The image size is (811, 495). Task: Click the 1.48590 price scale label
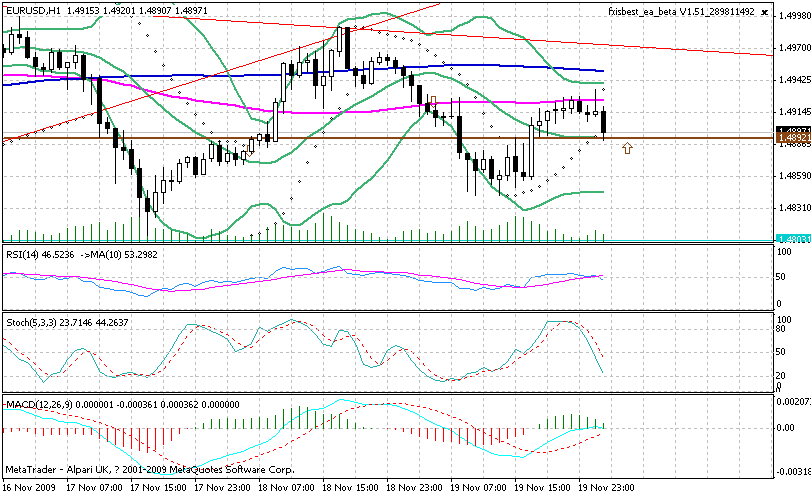click(x=794, y=176)
